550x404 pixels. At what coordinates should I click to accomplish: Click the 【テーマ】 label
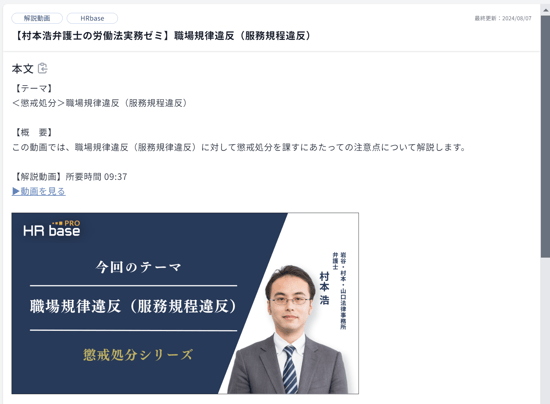[33, 88]
